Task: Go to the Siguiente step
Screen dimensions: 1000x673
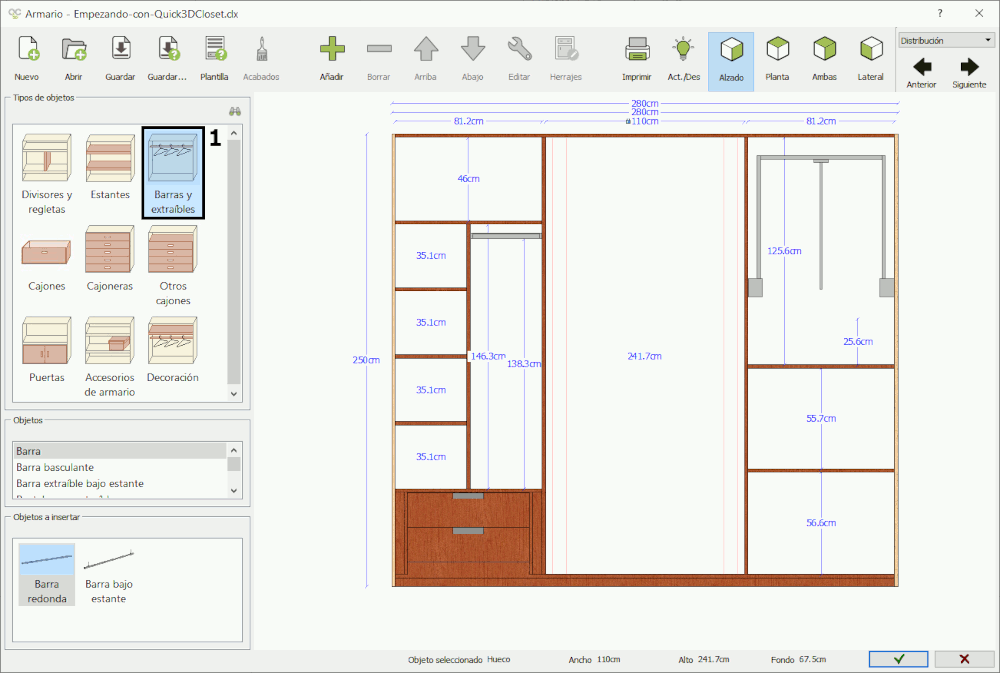Action: [969, 73]
